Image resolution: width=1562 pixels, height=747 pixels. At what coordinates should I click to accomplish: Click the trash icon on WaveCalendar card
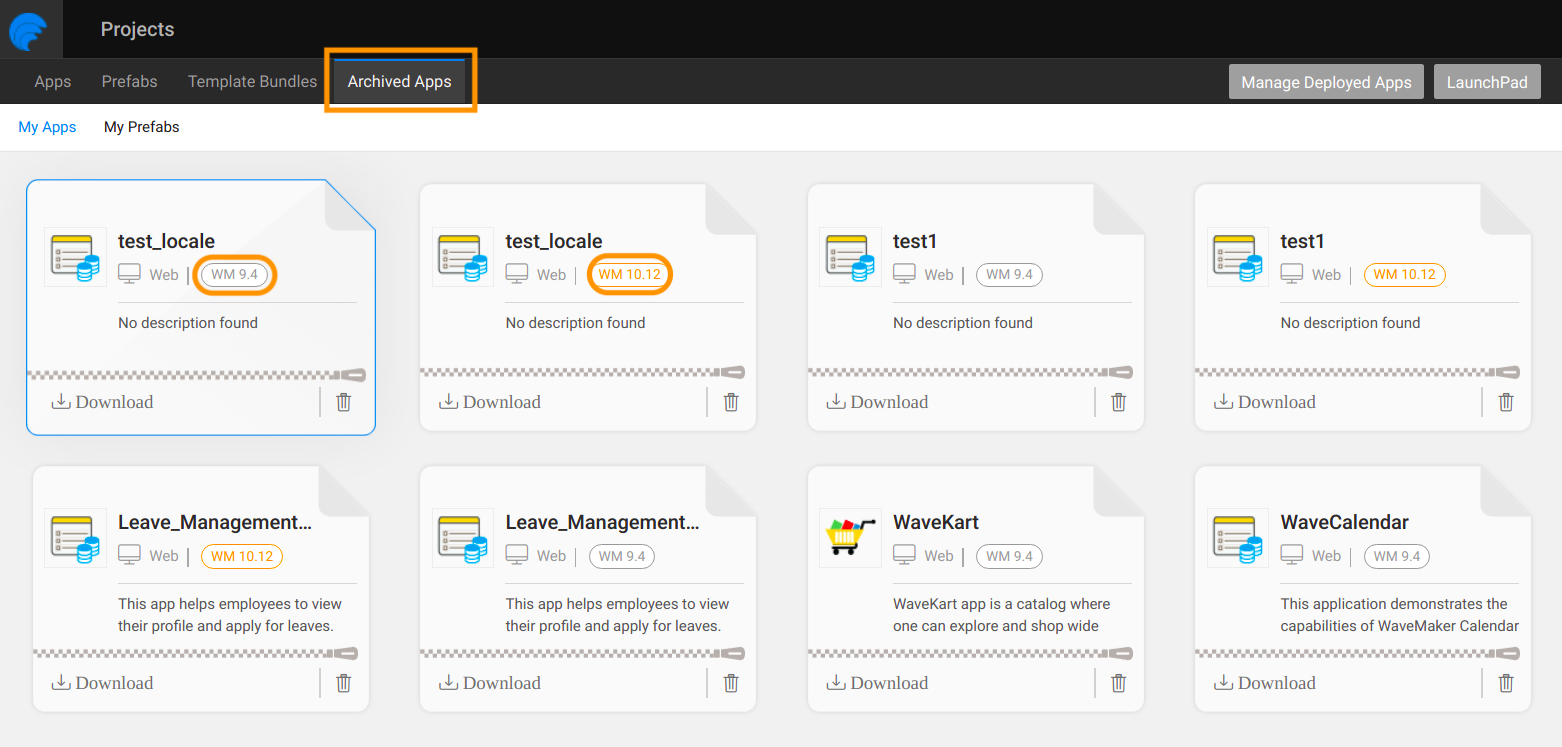(x=1505, y=683)
